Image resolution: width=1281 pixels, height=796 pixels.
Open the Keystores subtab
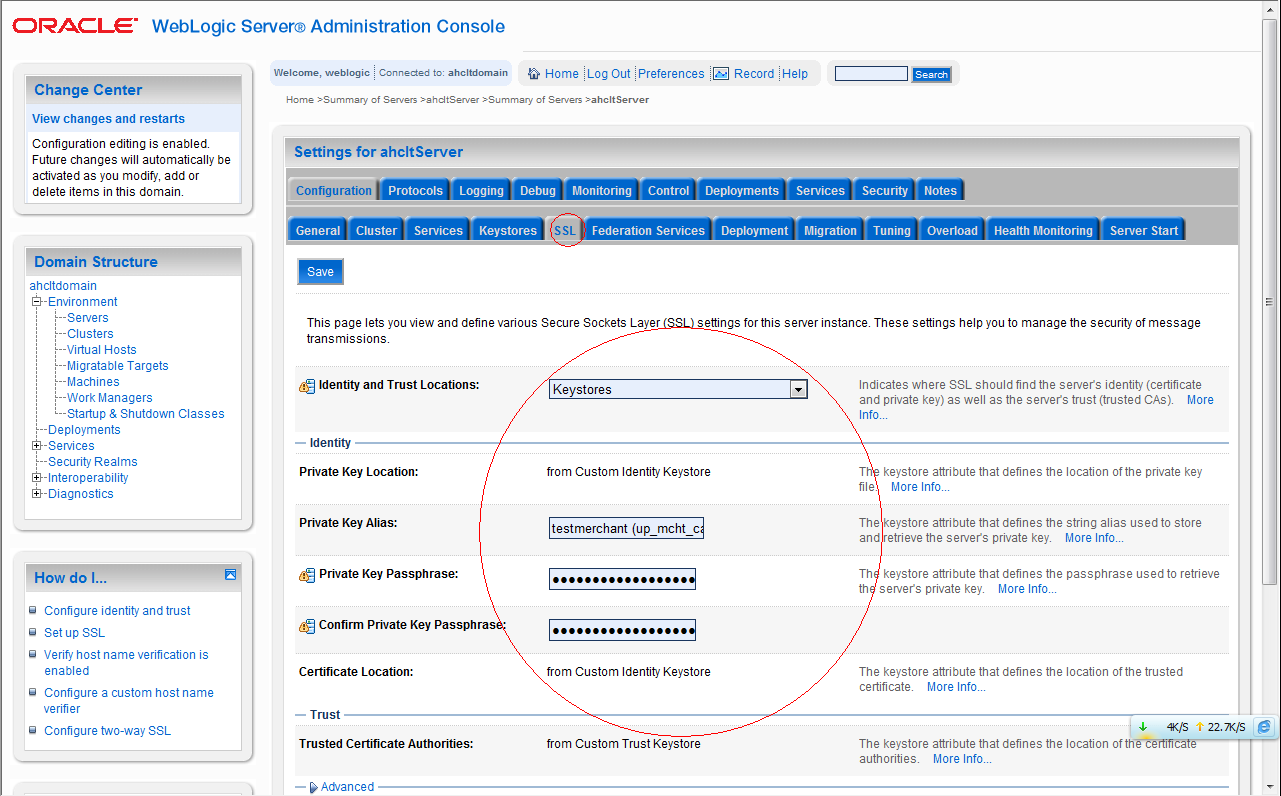[x=508, y=231]
